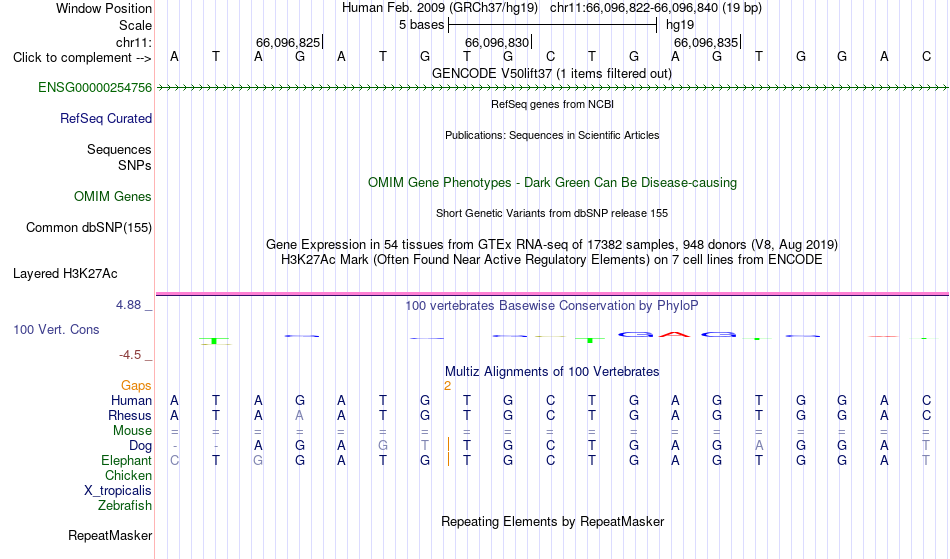The height and width of the screenshot is (559, 950).
Task: Click the '5 bases' scale bar label
Action: point(421,25)
